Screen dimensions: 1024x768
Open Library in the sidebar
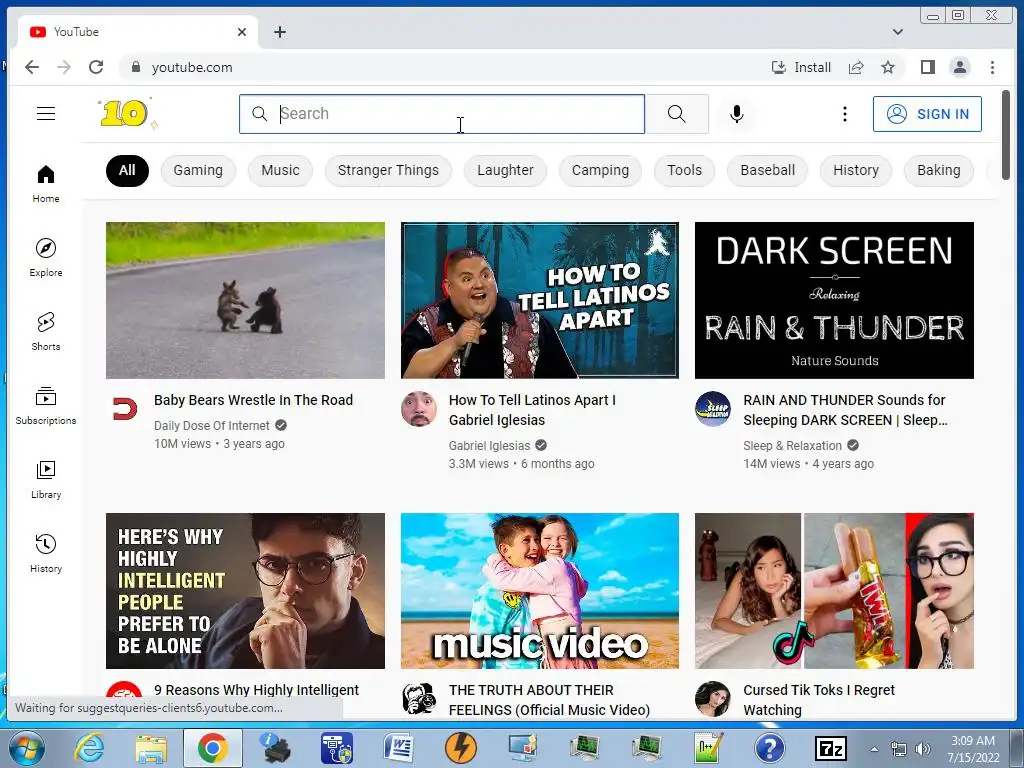(46, 480)
